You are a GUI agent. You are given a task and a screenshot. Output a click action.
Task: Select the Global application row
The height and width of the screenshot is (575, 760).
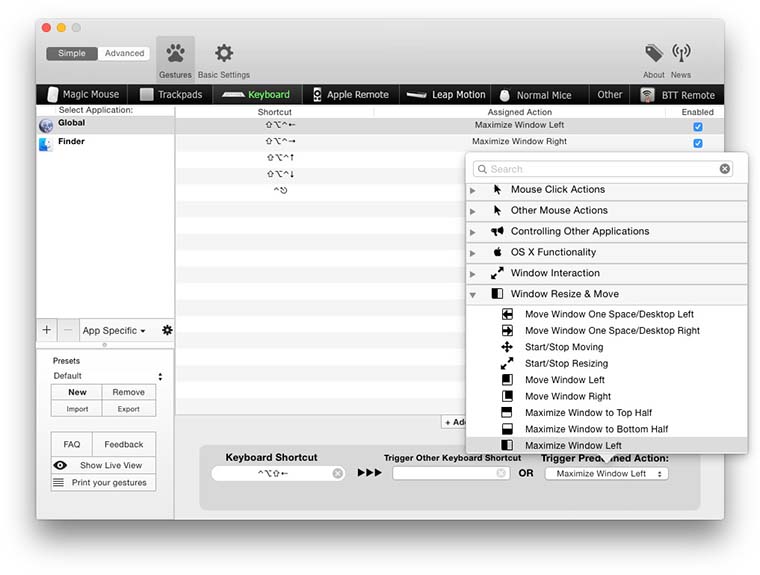coord(105,126)
